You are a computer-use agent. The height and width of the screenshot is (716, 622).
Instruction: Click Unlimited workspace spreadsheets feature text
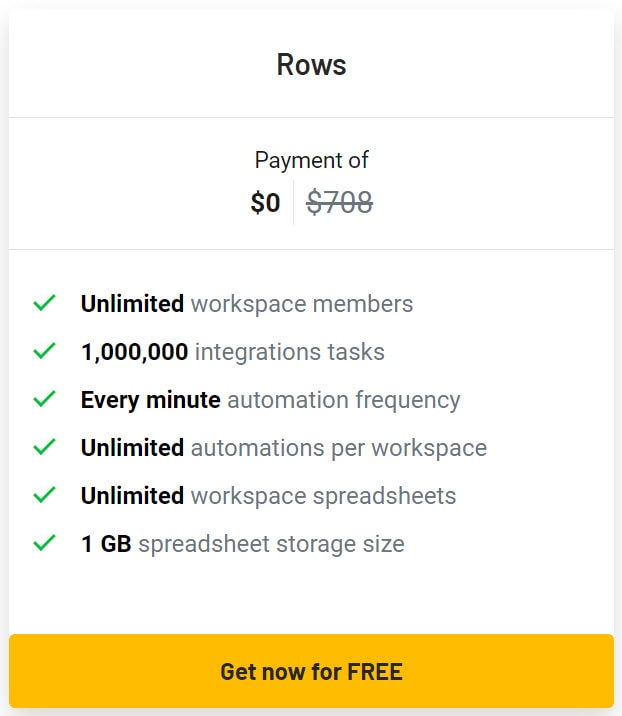269,496
